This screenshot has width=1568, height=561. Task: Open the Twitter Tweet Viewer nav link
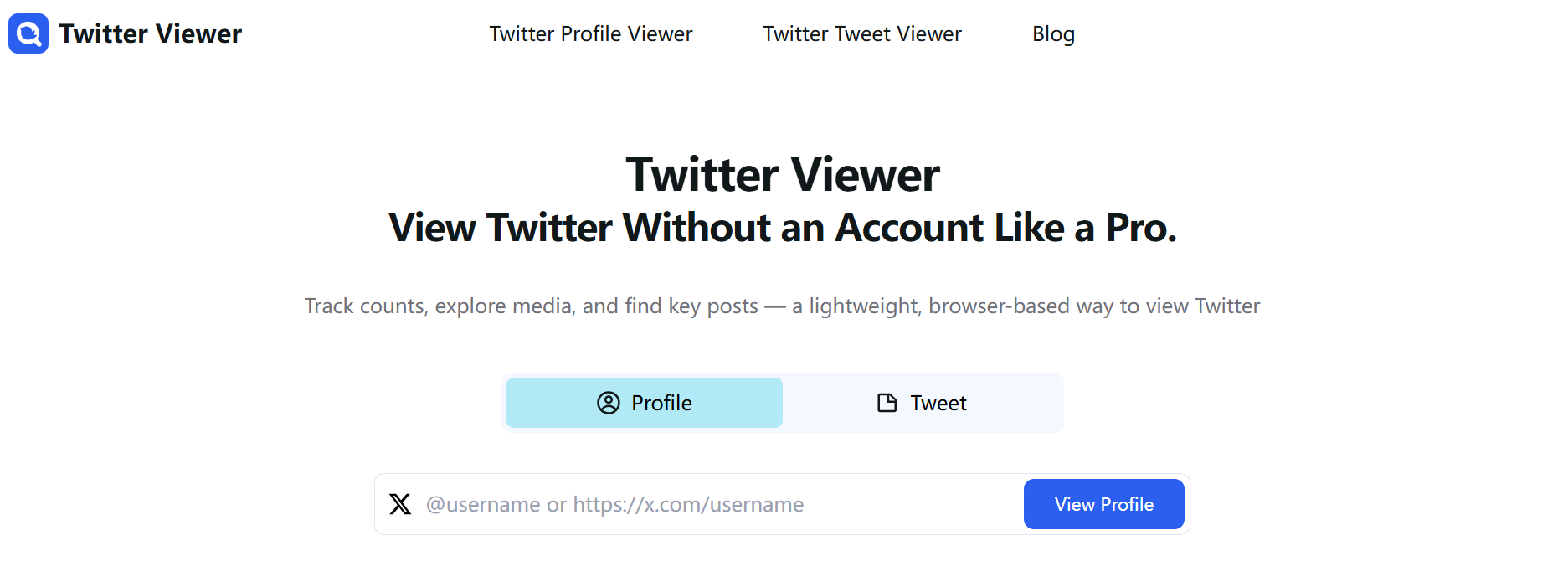pos(861,33)
